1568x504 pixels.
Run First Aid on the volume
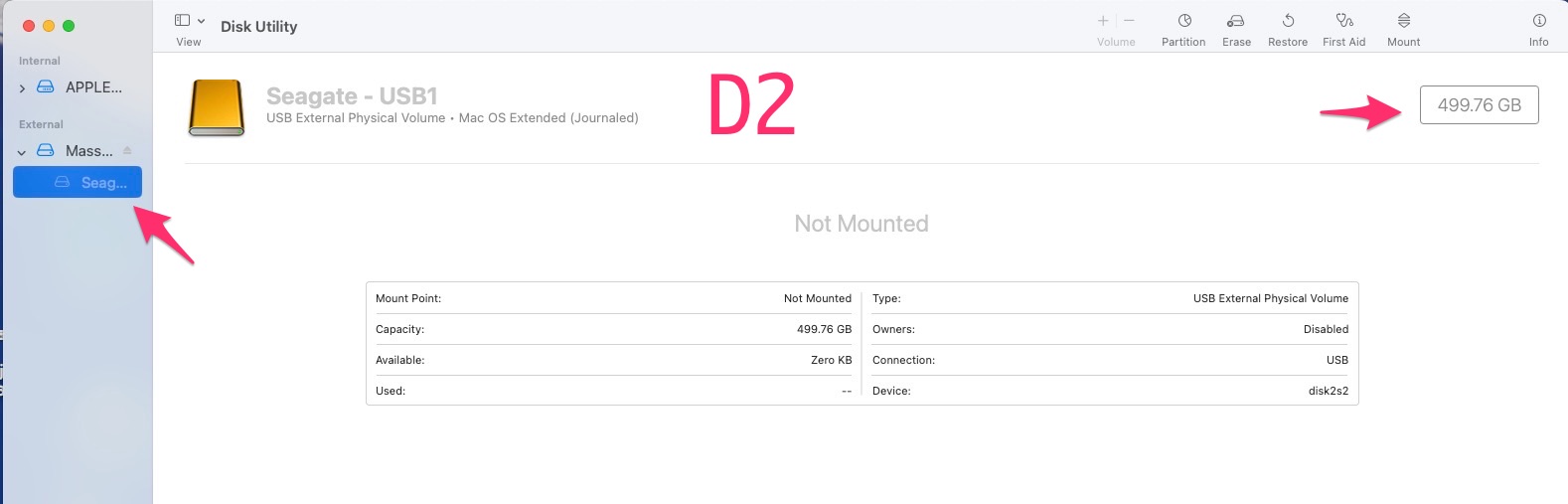tap(1343, 30)
